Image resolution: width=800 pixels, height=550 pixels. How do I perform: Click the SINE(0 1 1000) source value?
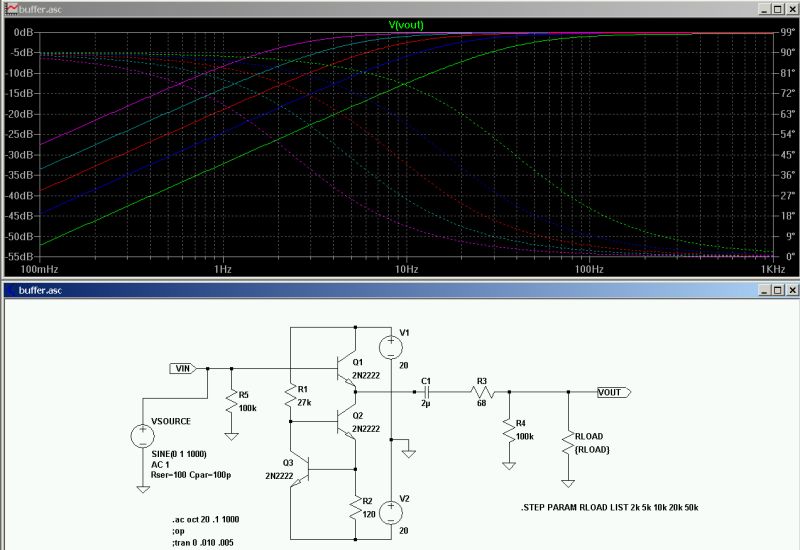179,454
